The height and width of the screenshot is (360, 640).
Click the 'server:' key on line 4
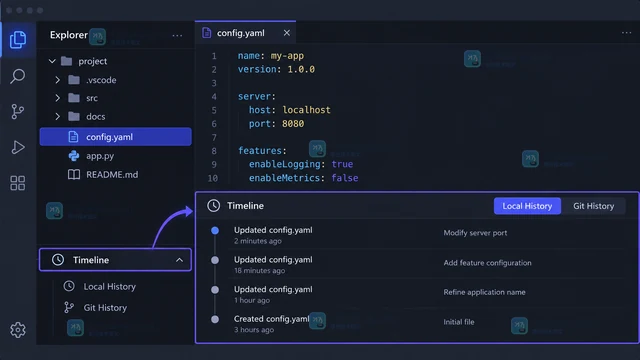[x=257, y=96]
